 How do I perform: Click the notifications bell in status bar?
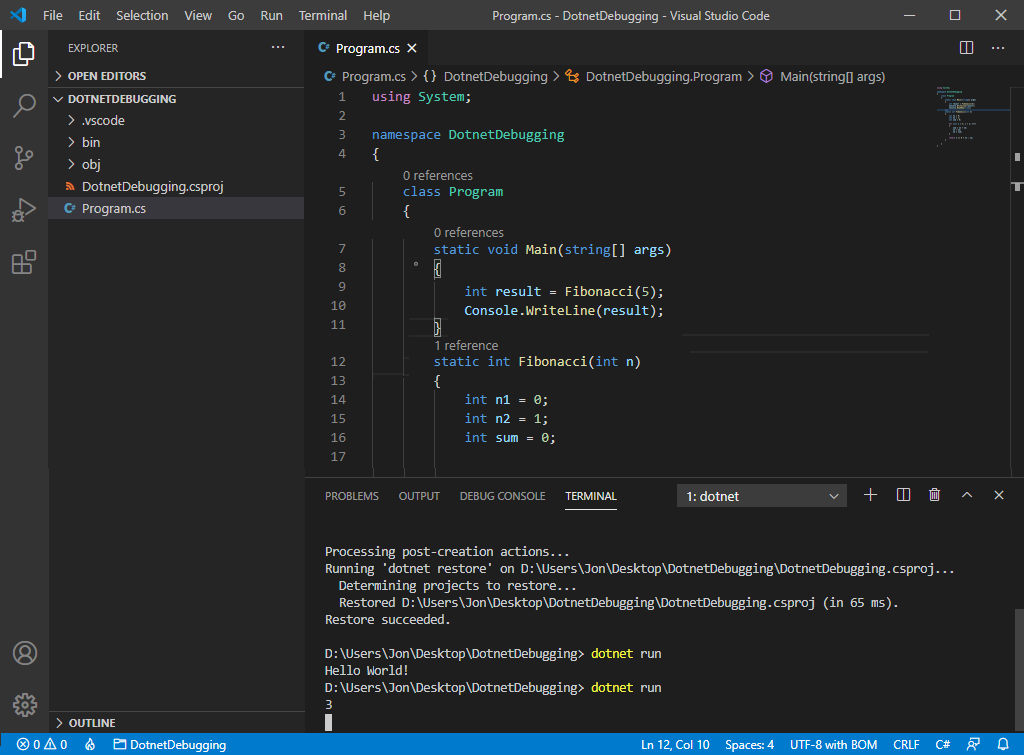coord(1004,744)
